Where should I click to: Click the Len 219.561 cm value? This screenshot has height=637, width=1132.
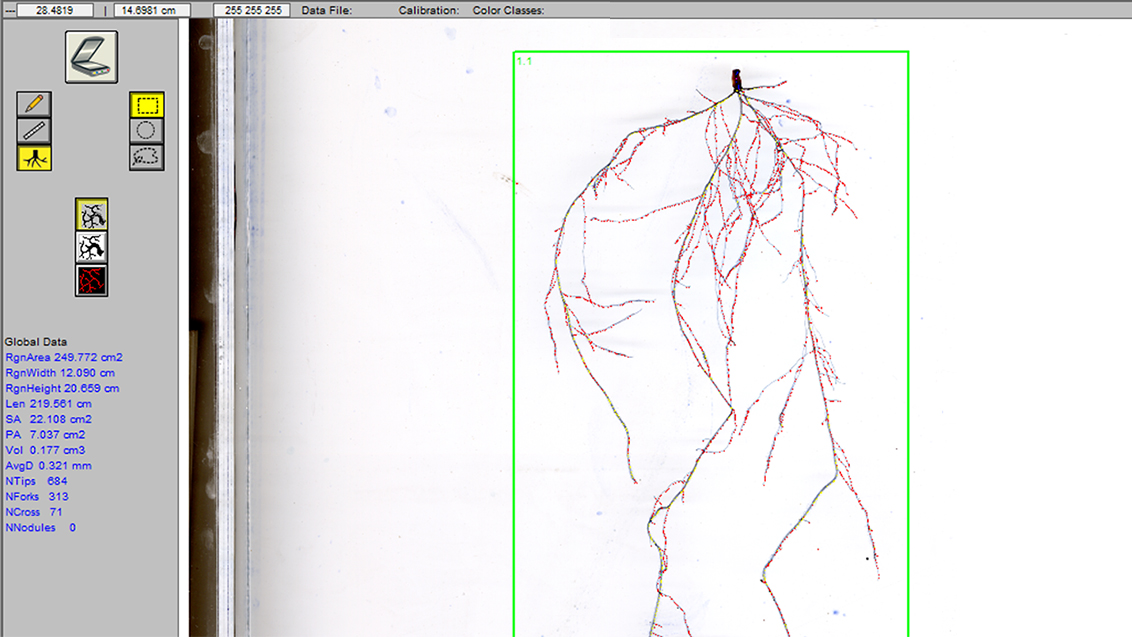point(48,404)
